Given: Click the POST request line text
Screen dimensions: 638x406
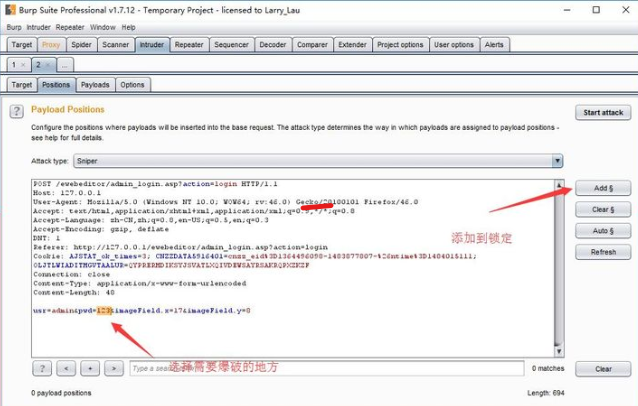Looking at the screenshot, I should [x=155, y=184].
